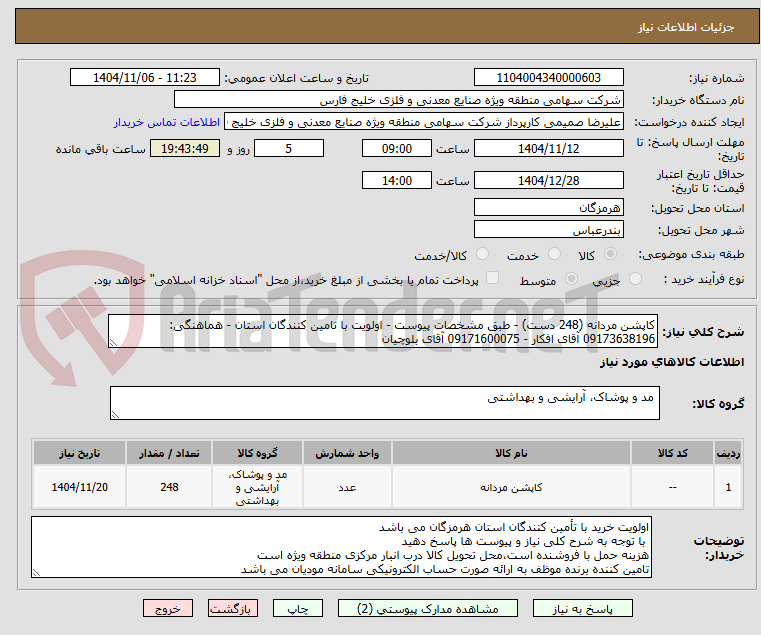The width and height of the screenshot is (761, 635).
Task: Click the کد کالا column header
Action: point(672,453)
